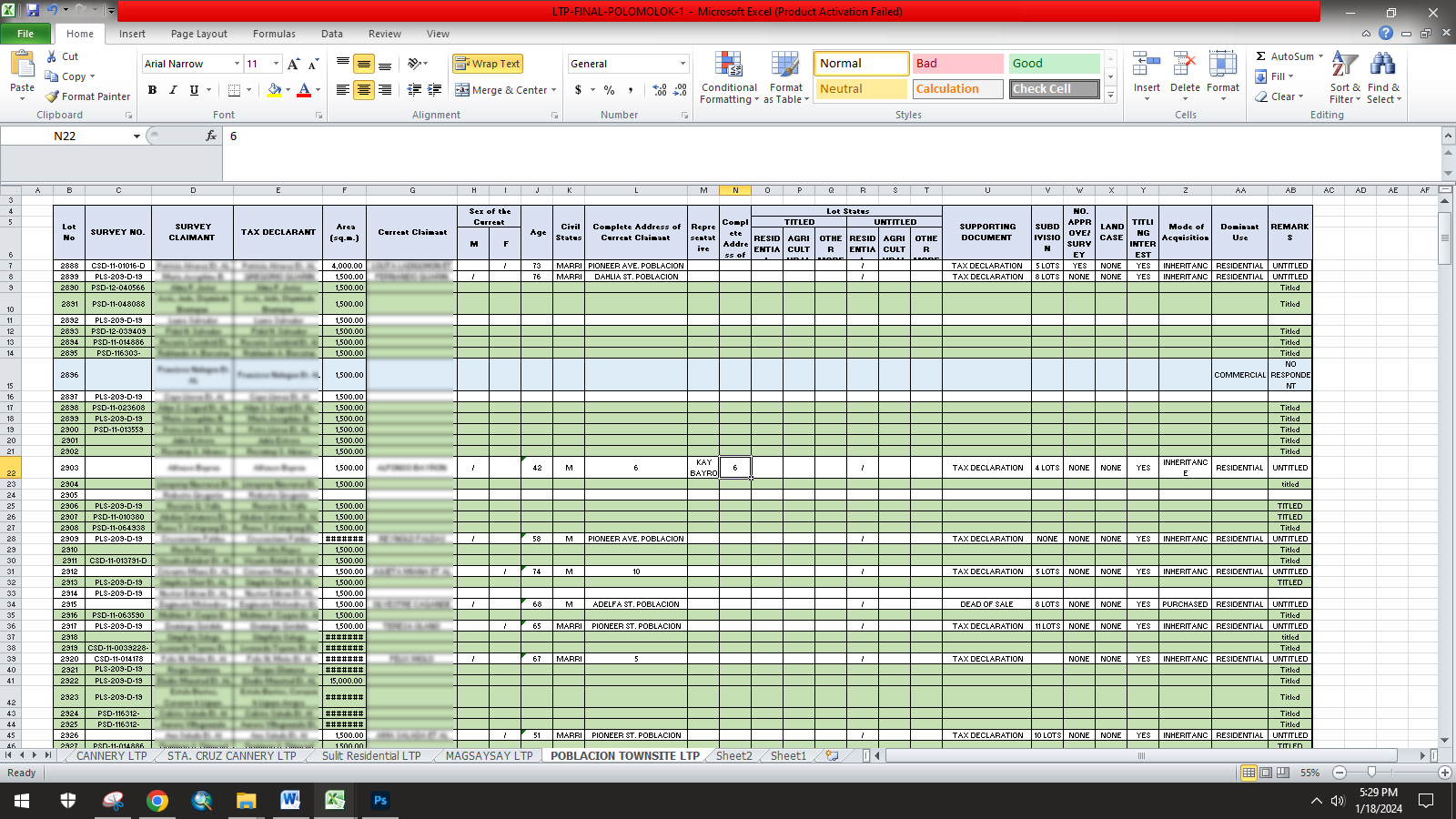Click the Format Painter brush icon
1456x819 pixels.
[x=53, y=96]
